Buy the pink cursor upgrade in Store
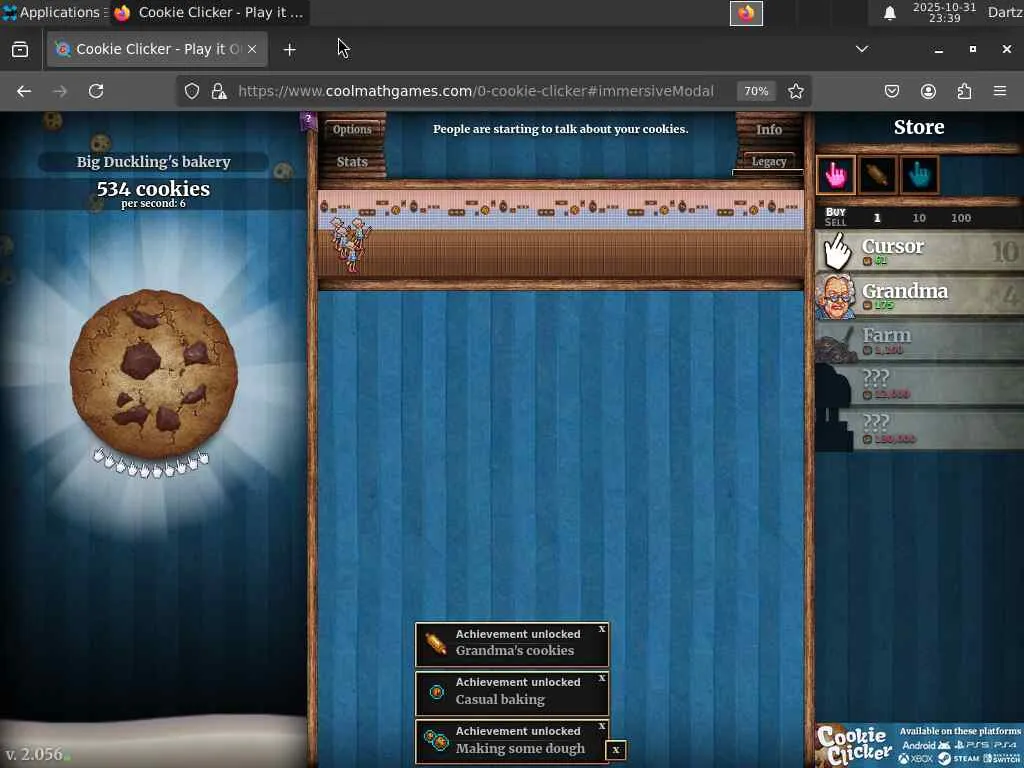 coord(836,175)
